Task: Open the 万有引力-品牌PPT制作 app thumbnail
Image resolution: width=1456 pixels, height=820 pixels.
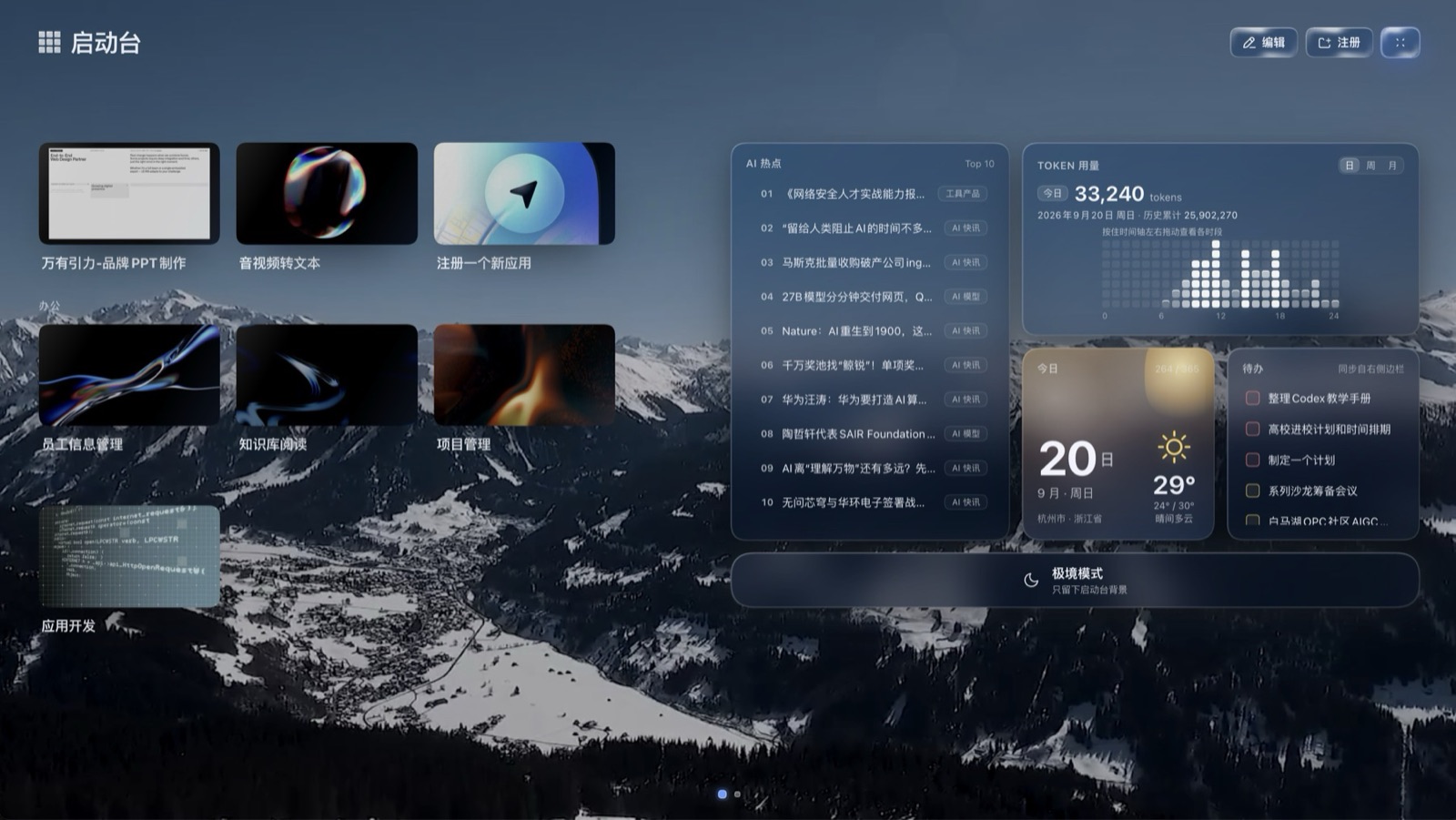Action: click(129, 193)
